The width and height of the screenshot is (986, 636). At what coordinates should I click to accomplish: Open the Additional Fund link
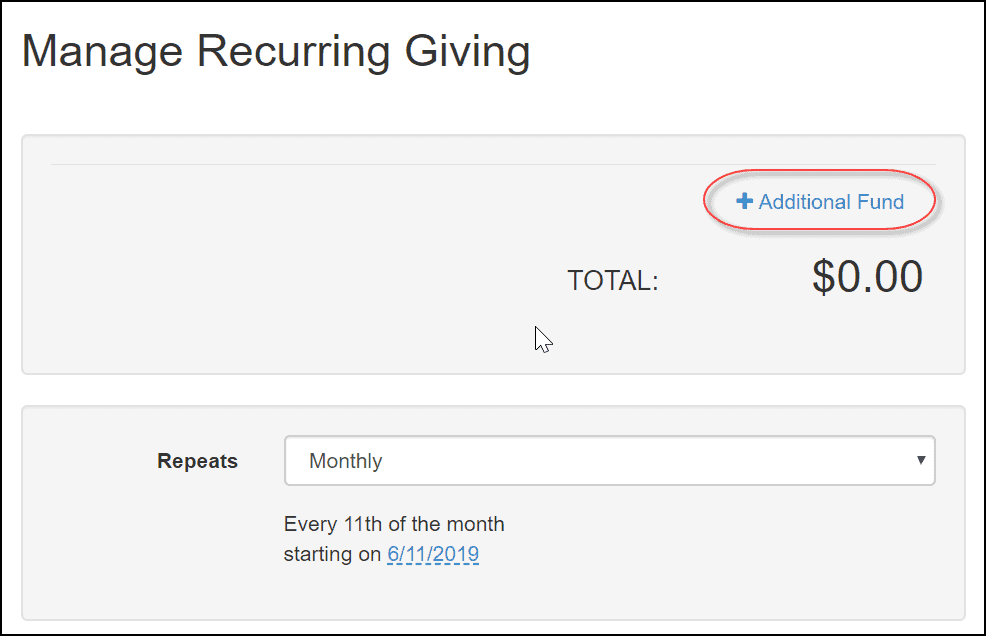coord(820,202)
